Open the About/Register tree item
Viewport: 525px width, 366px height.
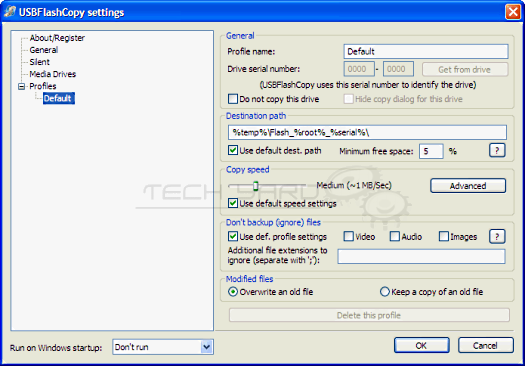(x=57, y=38)
